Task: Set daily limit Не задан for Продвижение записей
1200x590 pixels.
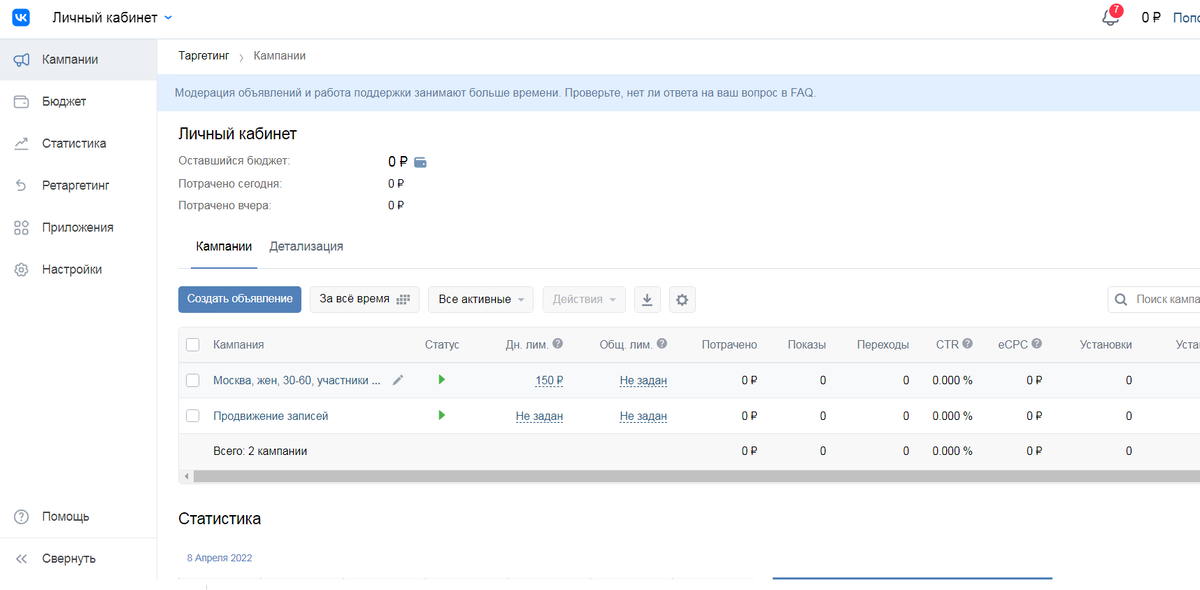Action: tap(540, 416)
